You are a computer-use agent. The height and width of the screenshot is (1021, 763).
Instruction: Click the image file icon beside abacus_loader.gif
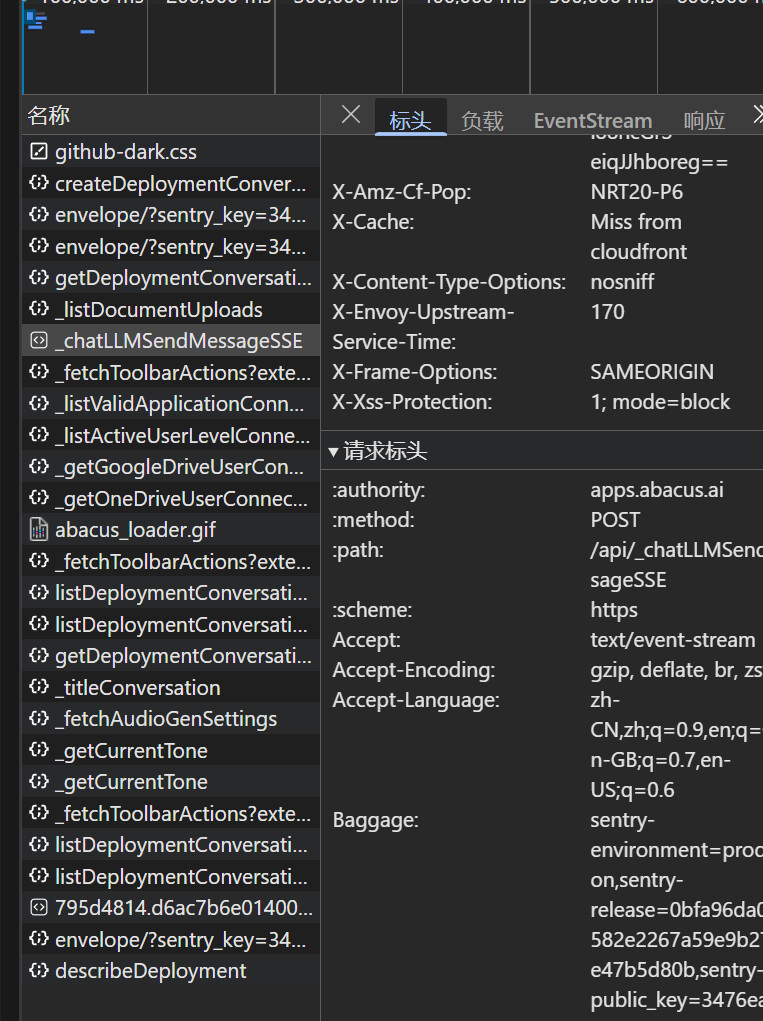click(x=39, y=530)
